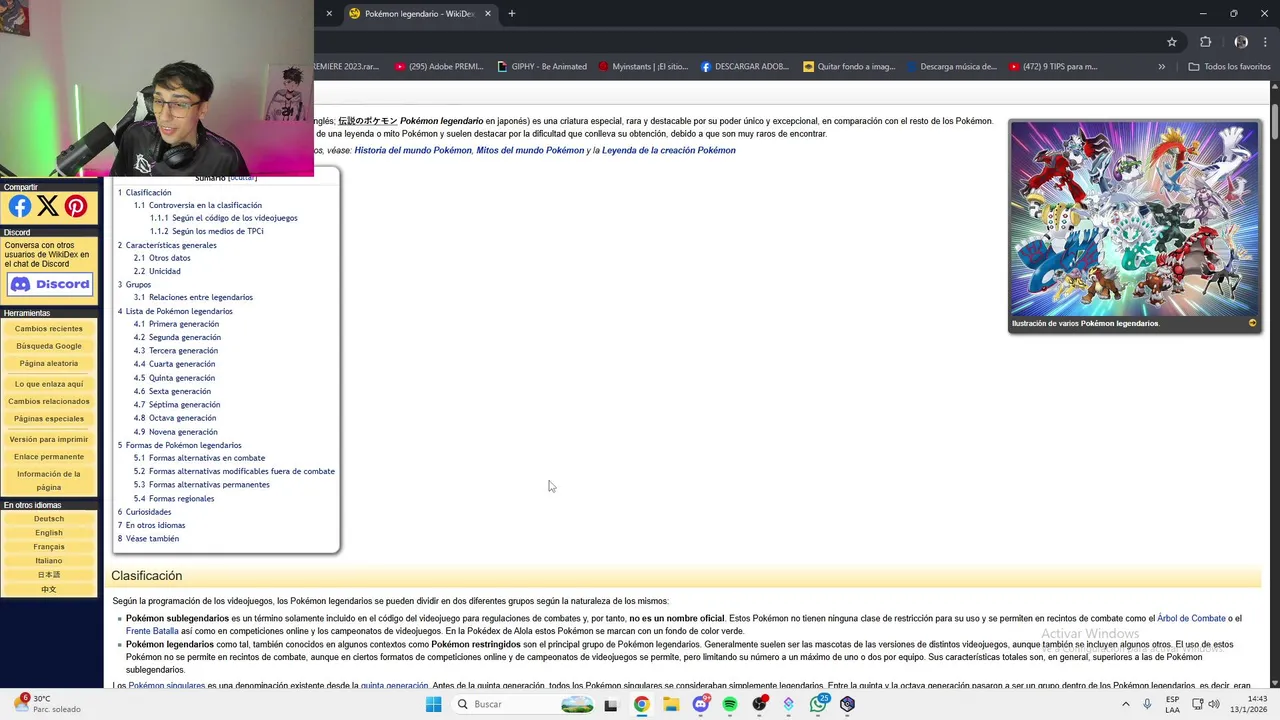Open Myinstants bookmark

click(x=643, y=67)
